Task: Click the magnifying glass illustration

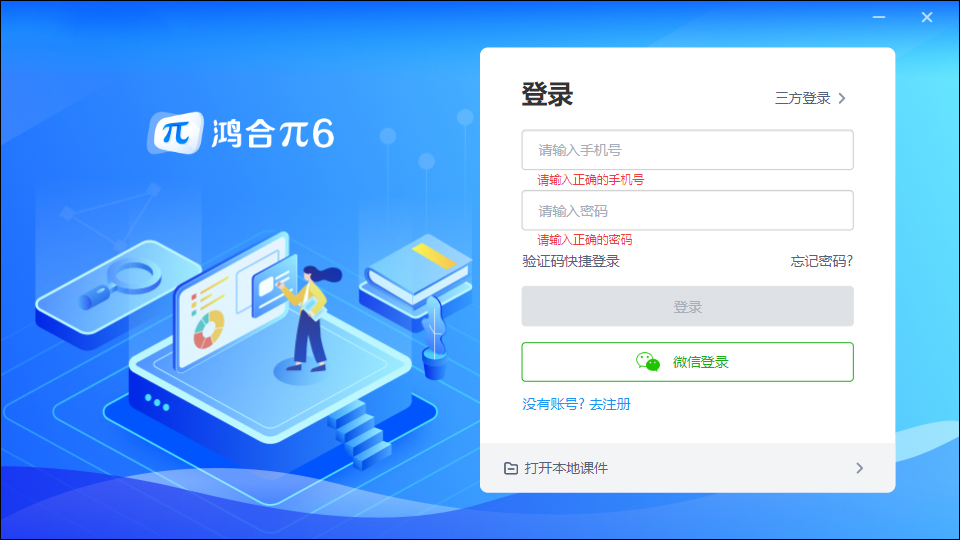Action: pyautogui.click(x=120, y=283)
